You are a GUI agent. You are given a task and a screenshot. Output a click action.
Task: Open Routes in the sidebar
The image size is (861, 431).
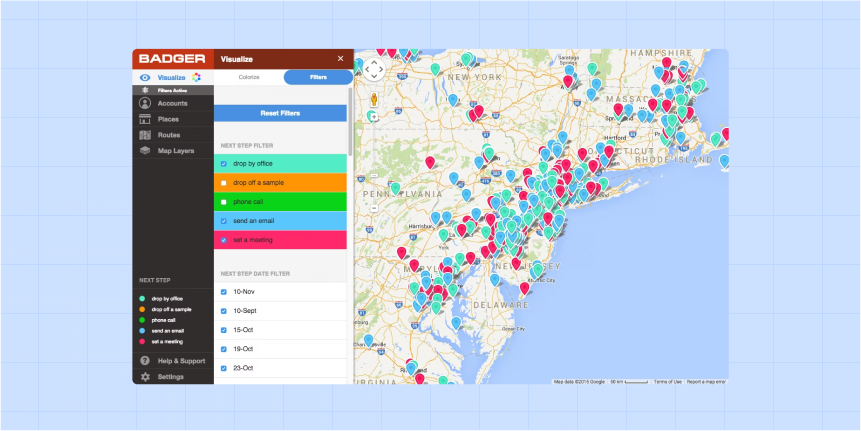coord(172,135)
